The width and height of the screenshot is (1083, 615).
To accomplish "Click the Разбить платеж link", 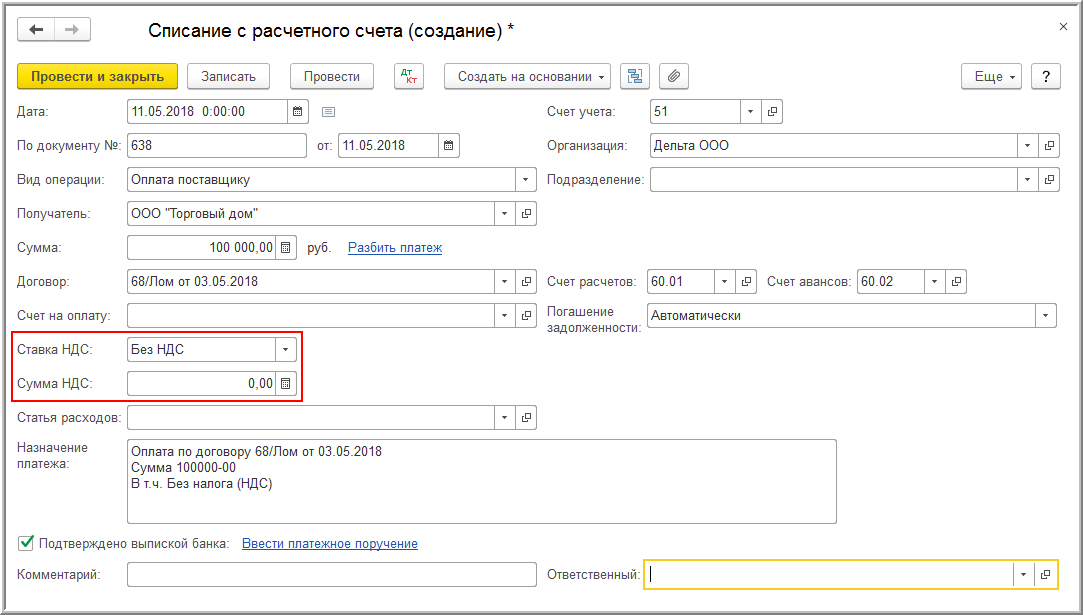I will click(x=395, y=247).
